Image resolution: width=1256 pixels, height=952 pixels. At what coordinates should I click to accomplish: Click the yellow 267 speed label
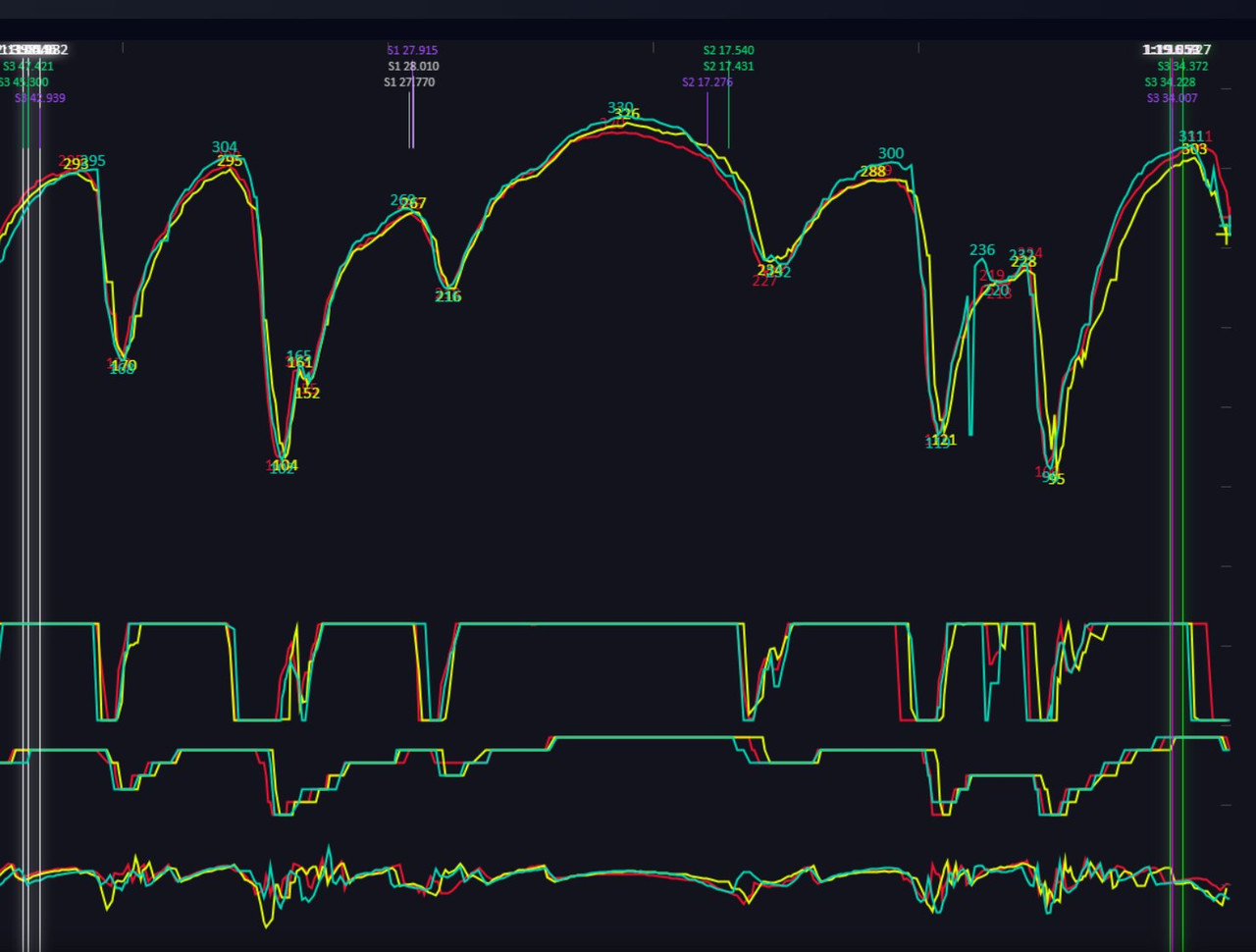pyautogui.click(x=414, y=204)
